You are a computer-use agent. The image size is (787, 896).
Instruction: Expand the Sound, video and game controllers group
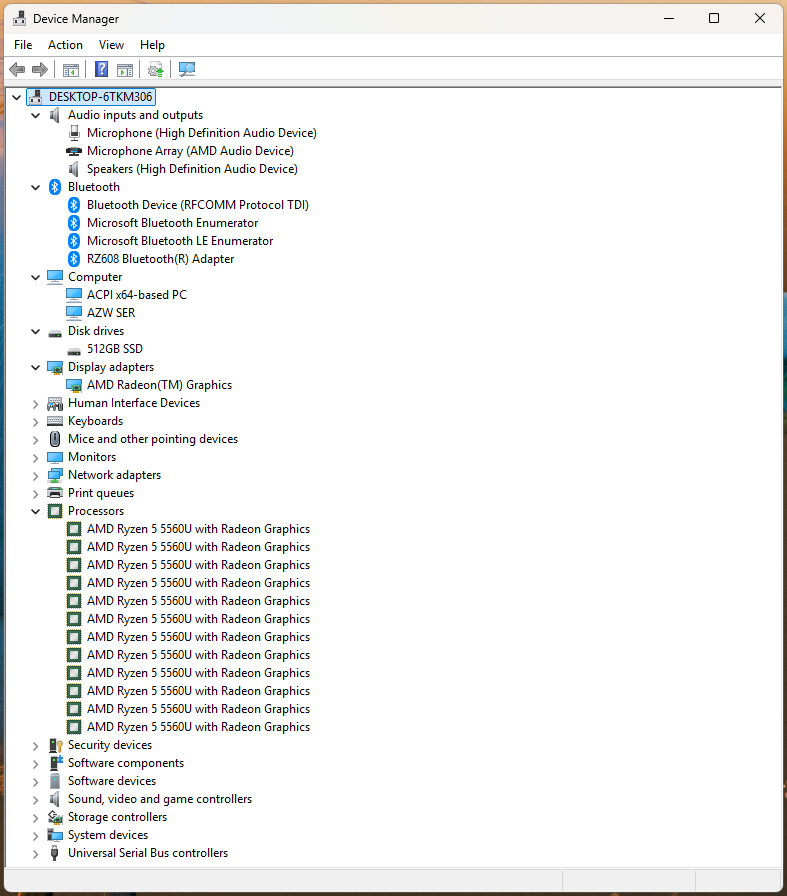tap(35, 800)
